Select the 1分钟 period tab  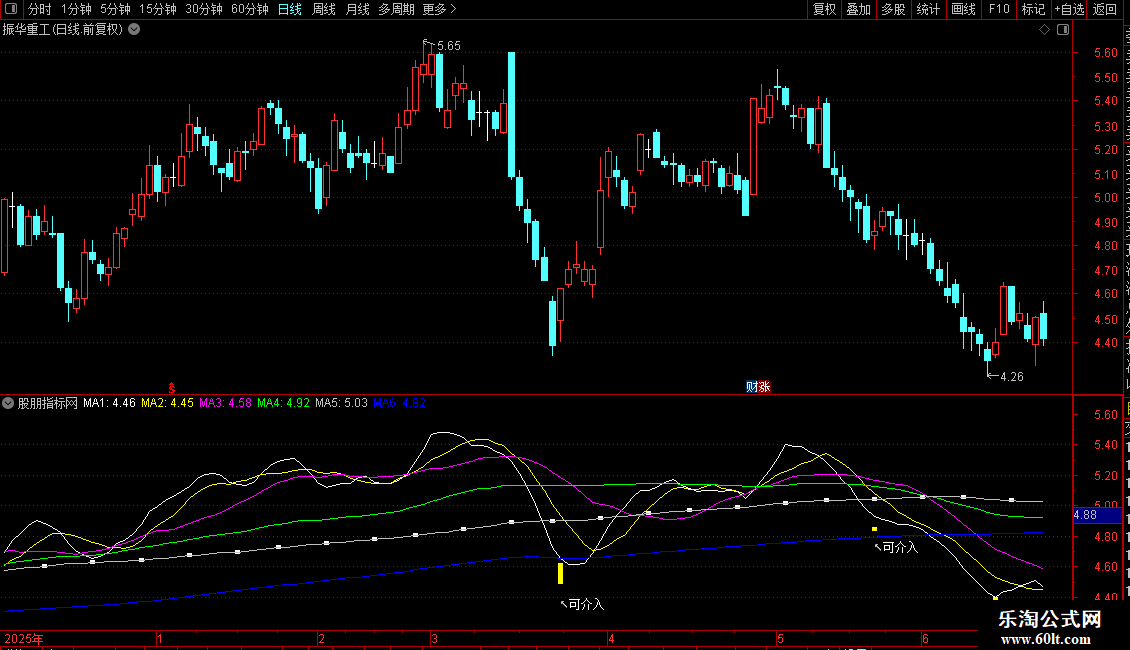76,9
